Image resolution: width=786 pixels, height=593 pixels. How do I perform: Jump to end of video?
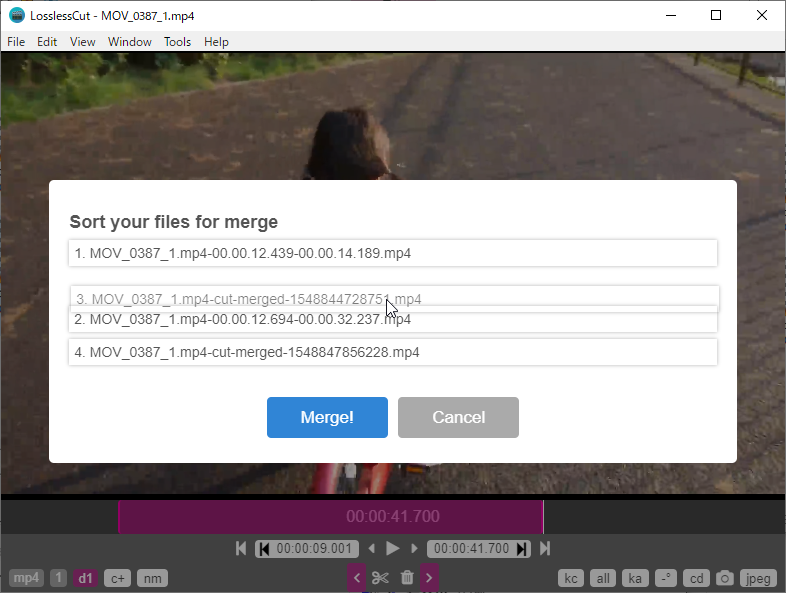tap(545, 548)
